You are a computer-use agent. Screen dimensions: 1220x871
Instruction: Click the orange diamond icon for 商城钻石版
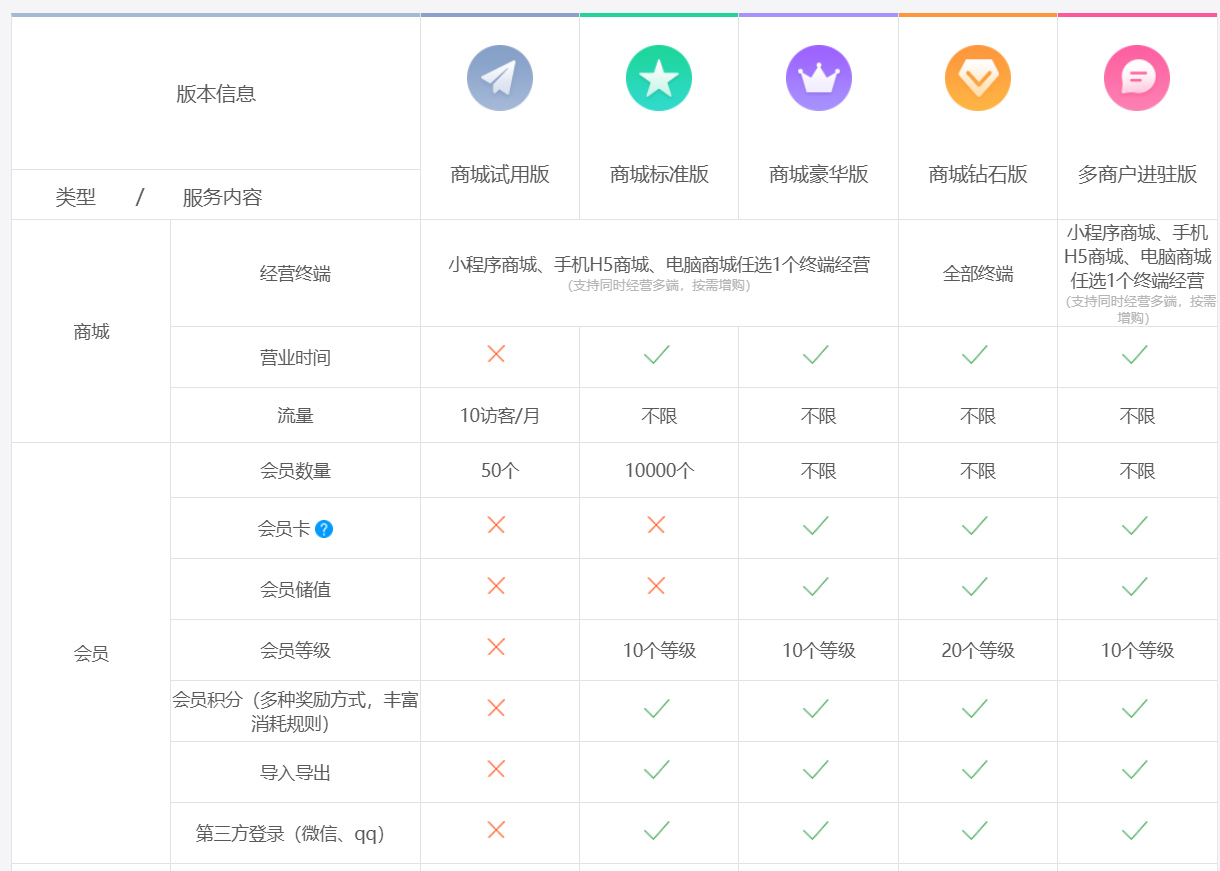click(x=978, y=78)
